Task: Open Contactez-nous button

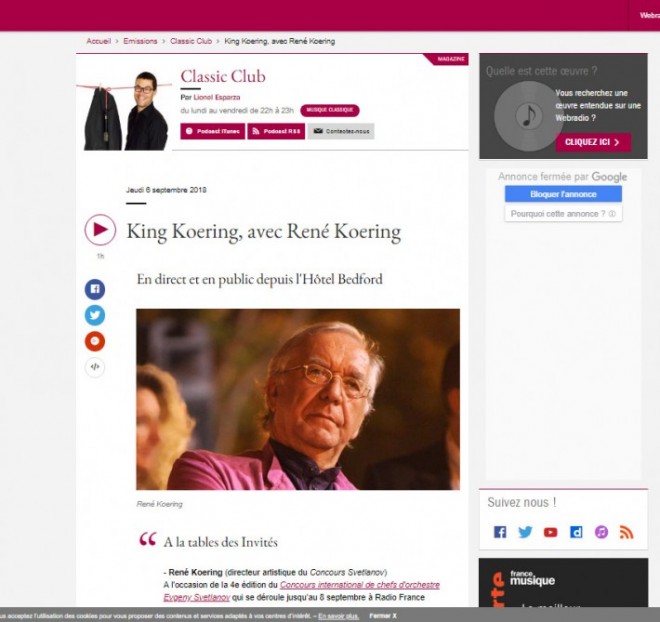Action: click(x=341, y=131)
